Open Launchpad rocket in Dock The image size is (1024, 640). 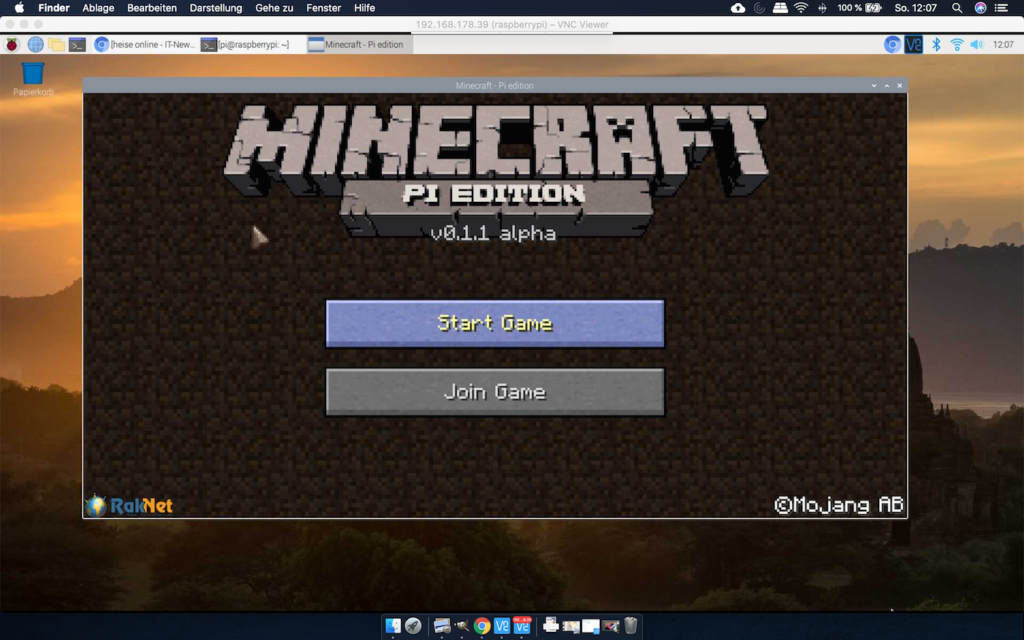tap(413, 626)
